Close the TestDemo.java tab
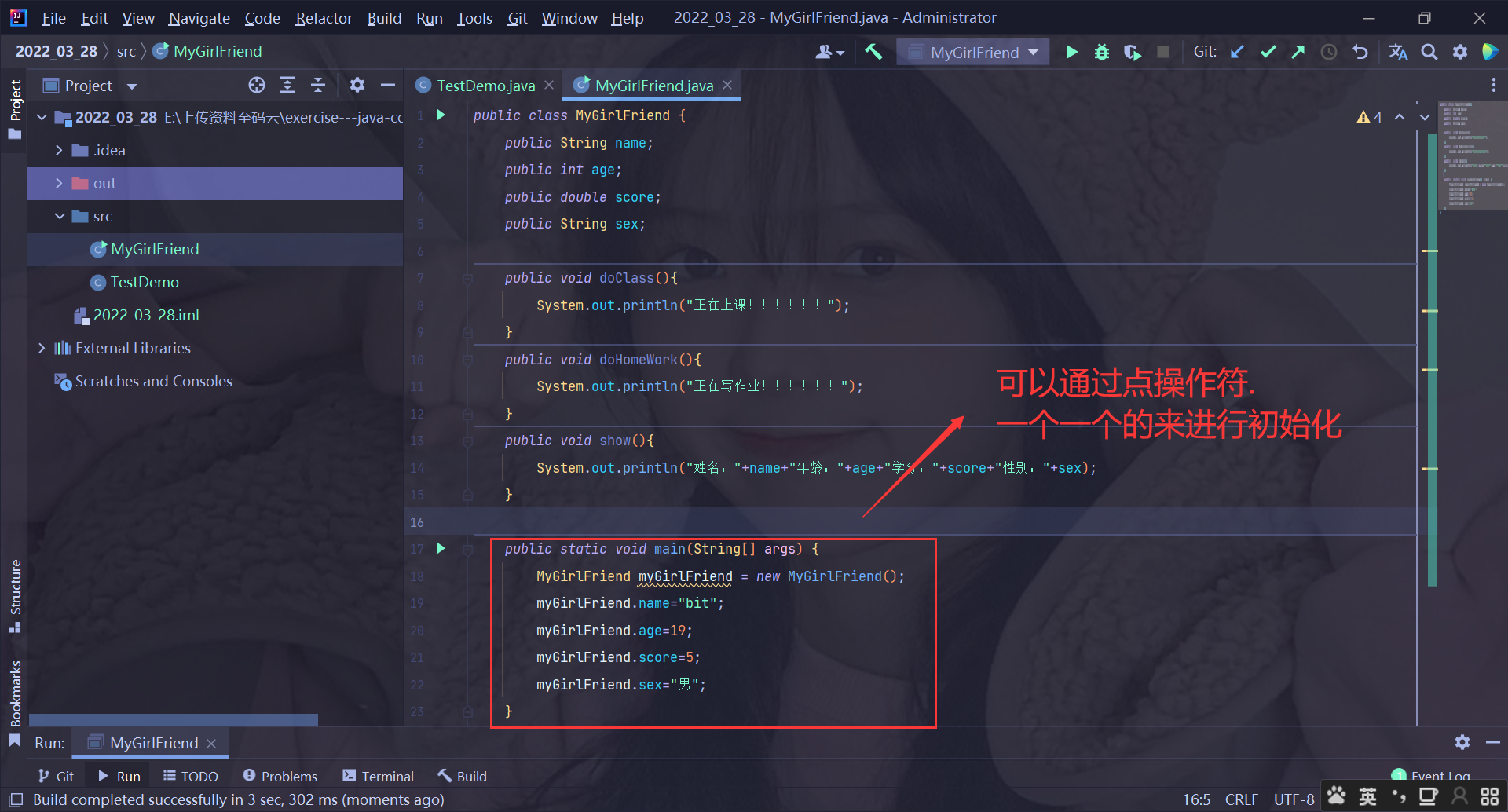This screenshot has width=1508, height=812. pos(549,85)
